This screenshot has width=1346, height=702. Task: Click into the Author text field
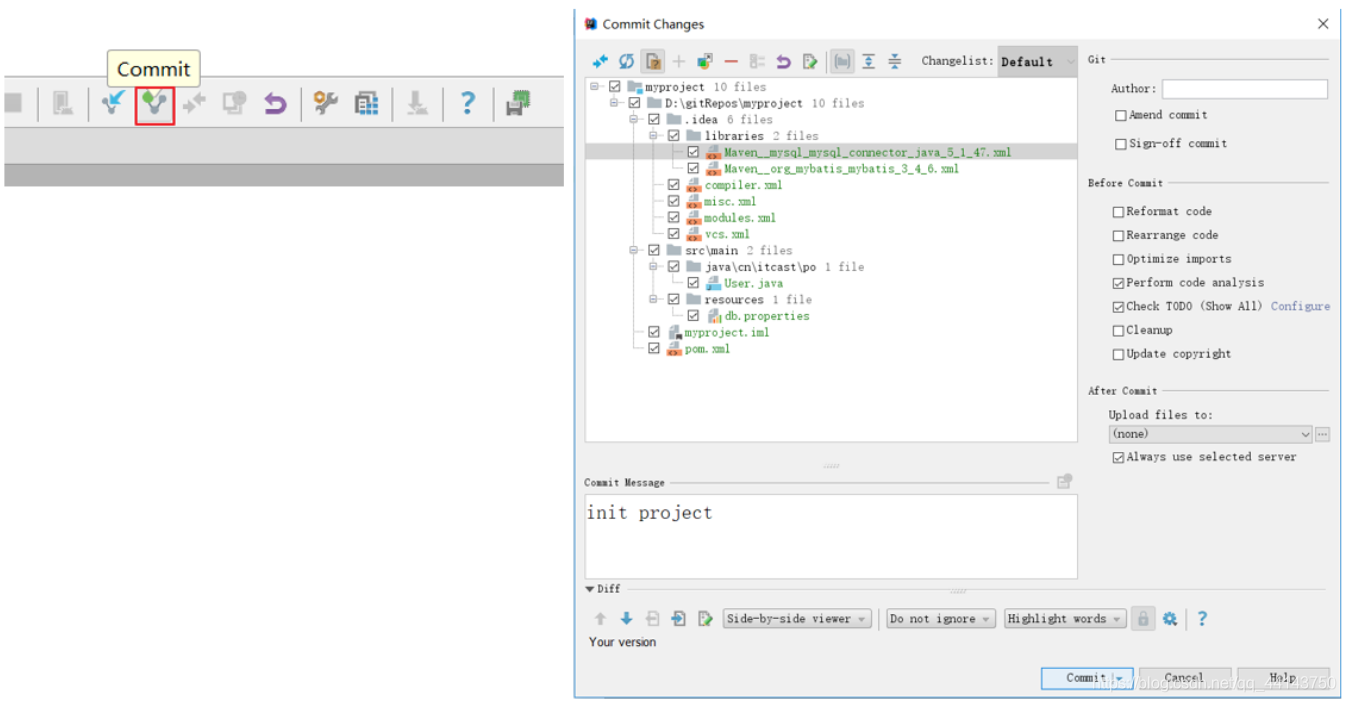(x=1245, y=89)
